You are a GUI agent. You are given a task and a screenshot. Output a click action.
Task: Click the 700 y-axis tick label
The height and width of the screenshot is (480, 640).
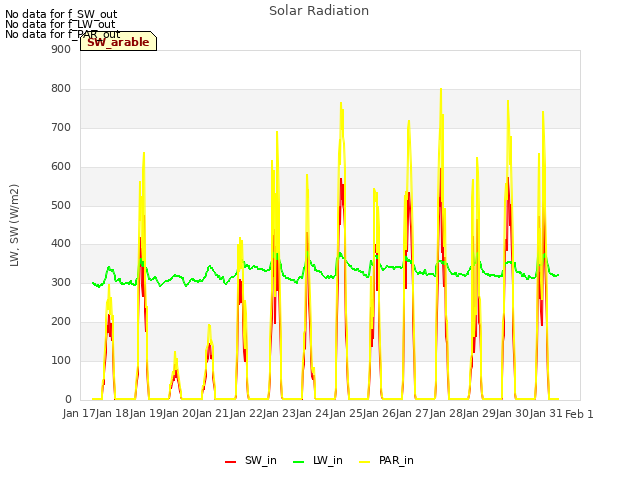[61, 128]
